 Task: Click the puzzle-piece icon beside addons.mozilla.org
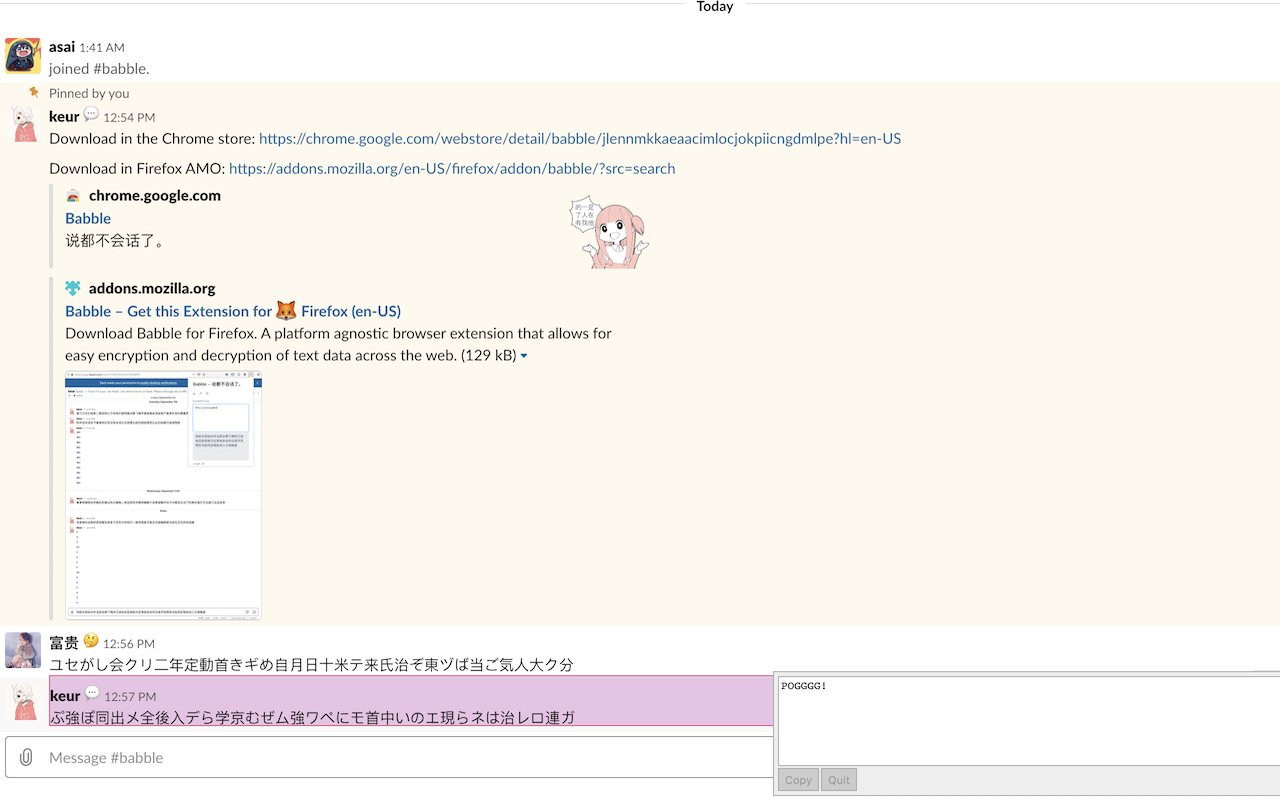click(73, 287)
